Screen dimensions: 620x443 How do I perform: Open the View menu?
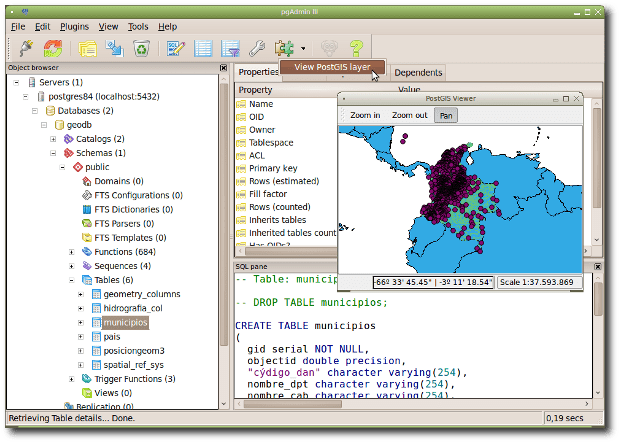tap(108, 27)
